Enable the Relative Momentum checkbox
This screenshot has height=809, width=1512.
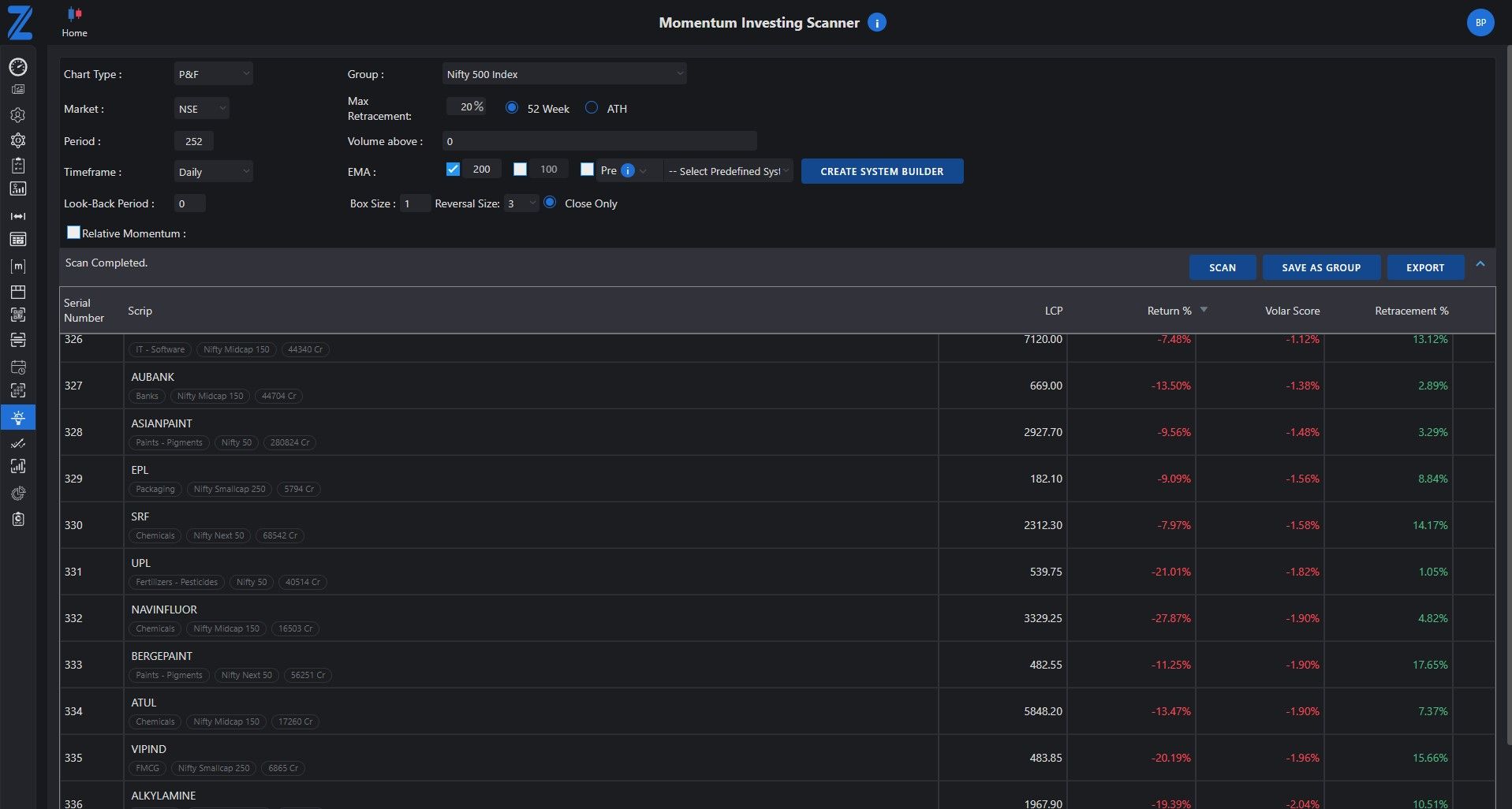coord(73,232)
